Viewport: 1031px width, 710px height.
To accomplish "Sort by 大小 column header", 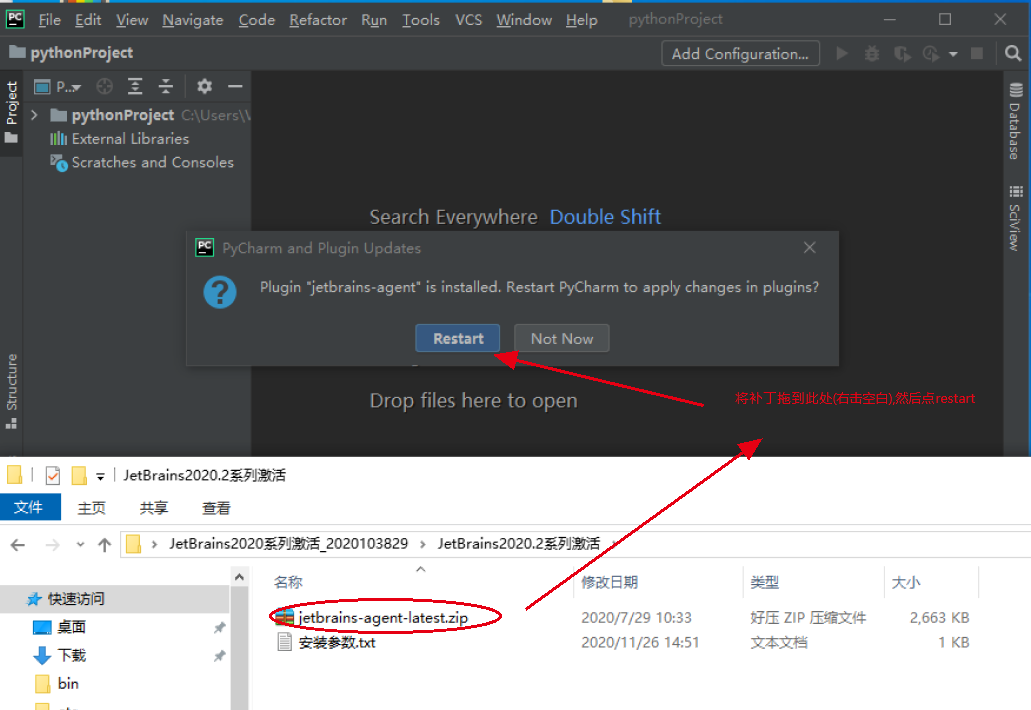I will tap(905, 582).
